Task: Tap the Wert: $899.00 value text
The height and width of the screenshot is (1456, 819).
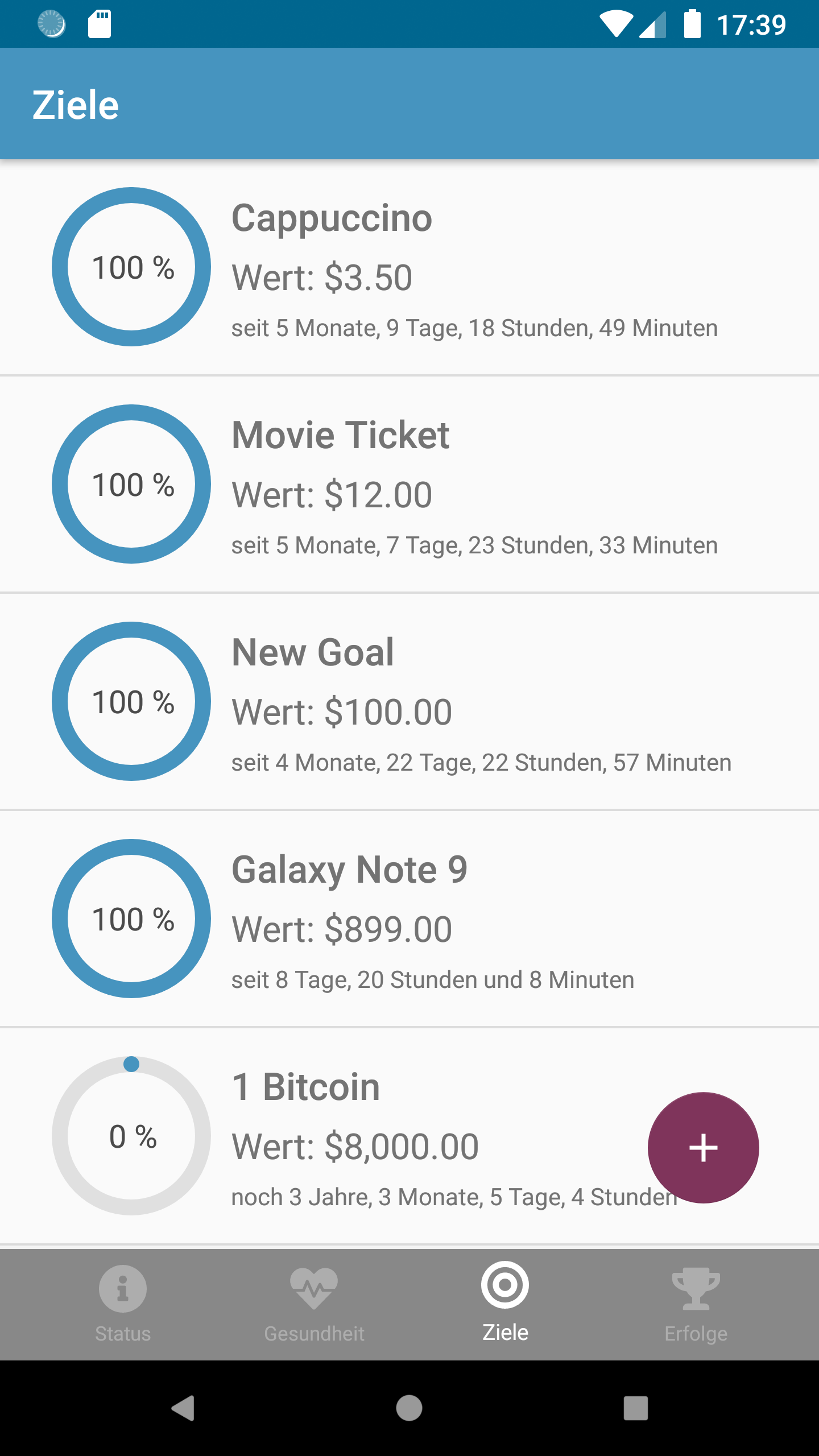Action: click(x=342, y=929)
